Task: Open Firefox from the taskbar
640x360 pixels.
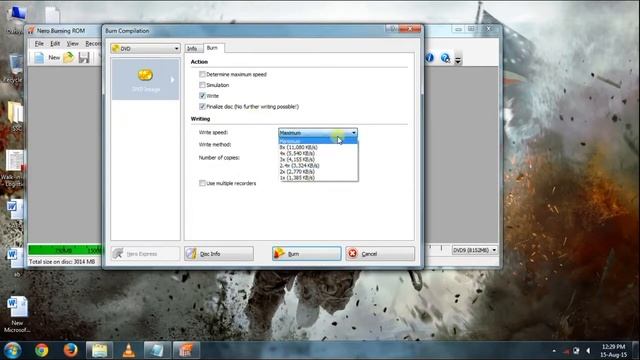Action: [70, 350]
